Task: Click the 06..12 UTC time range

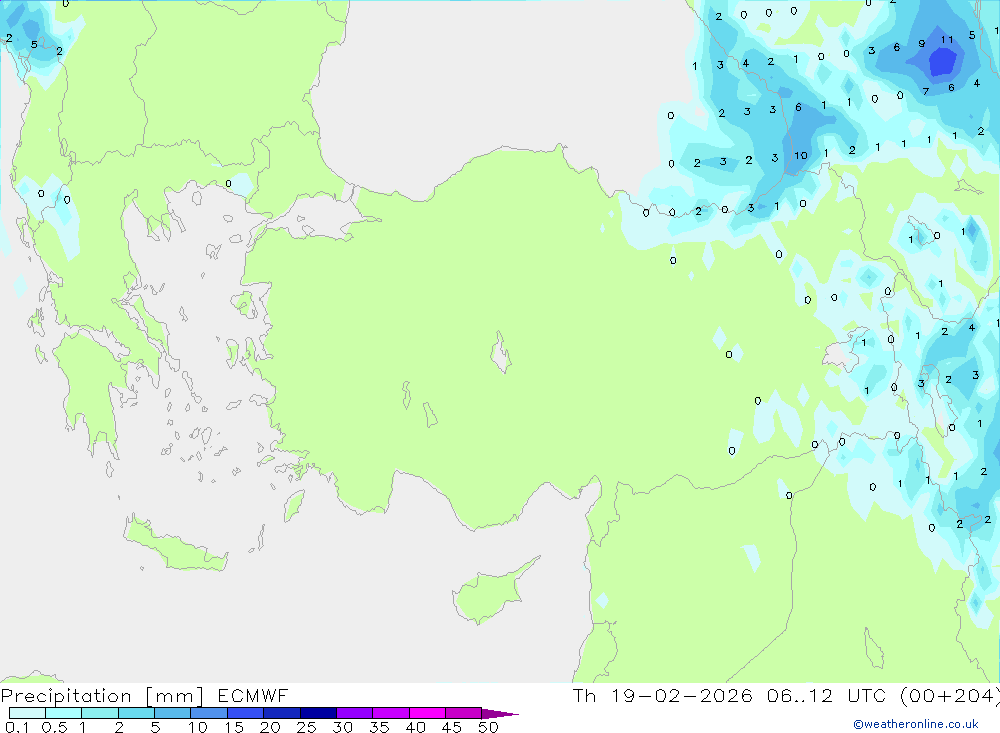Action: (x=827, y=695)
